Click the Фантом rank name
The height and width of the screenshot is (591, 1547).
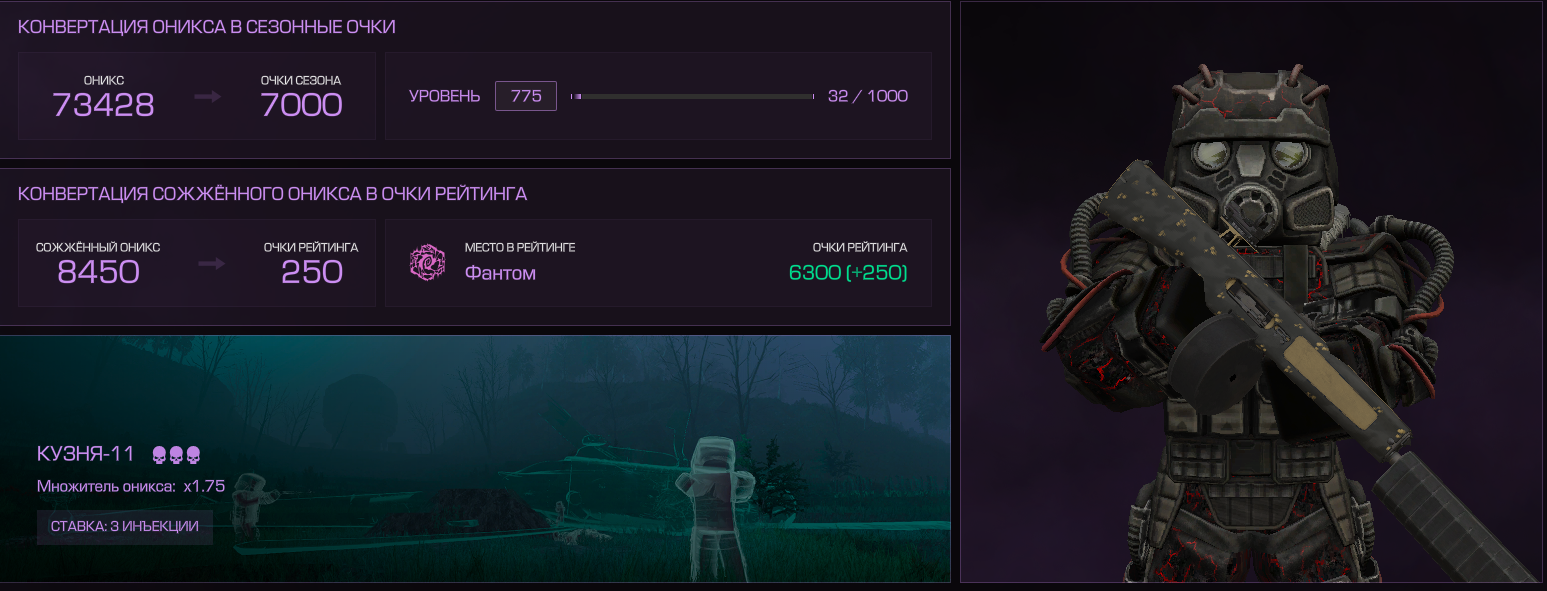coord(500,273)
